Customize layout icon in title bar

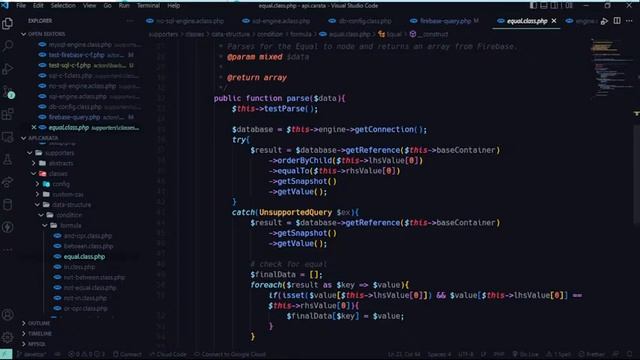pos(569,6)
